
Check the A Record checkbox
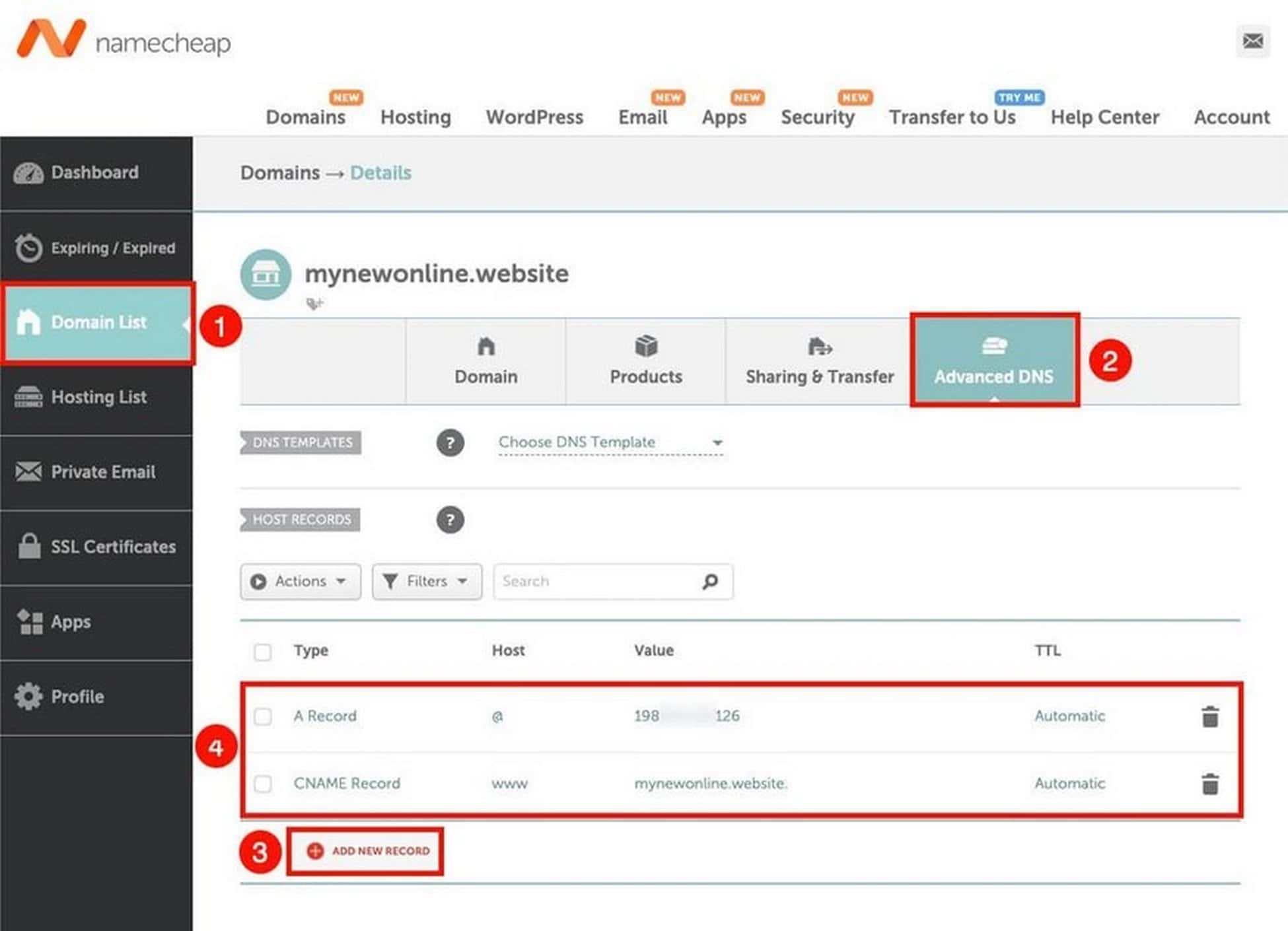262,717
